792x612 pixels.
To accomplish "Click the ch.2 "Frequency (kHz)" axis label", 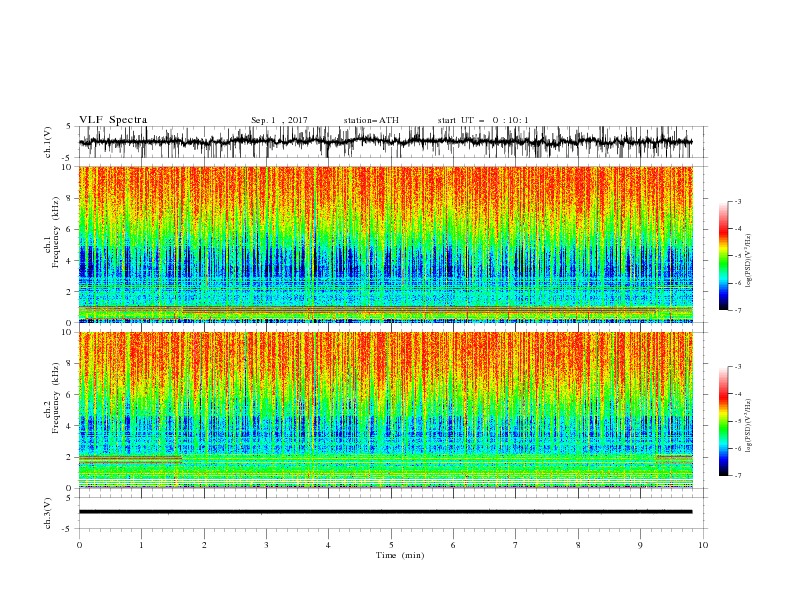I will tap(55, 397).
